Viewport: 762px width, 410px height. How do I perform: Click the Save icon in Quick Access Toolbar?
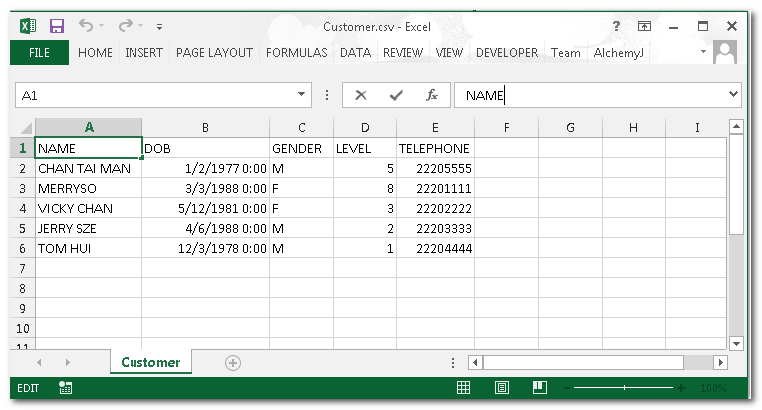pos(57,26)
